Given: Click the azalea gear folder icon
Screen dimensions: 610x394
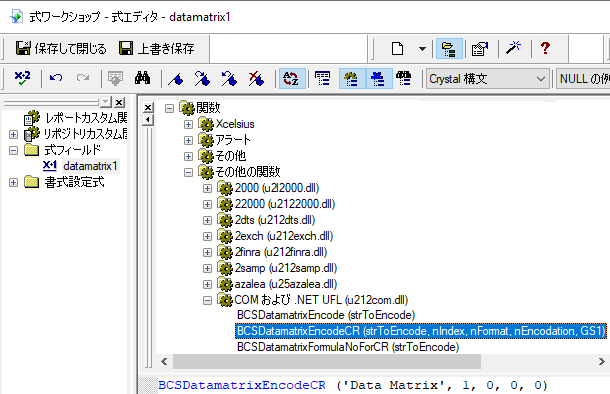Looking at the screenshot, I should pyautogui.click(x=225, y=284).
